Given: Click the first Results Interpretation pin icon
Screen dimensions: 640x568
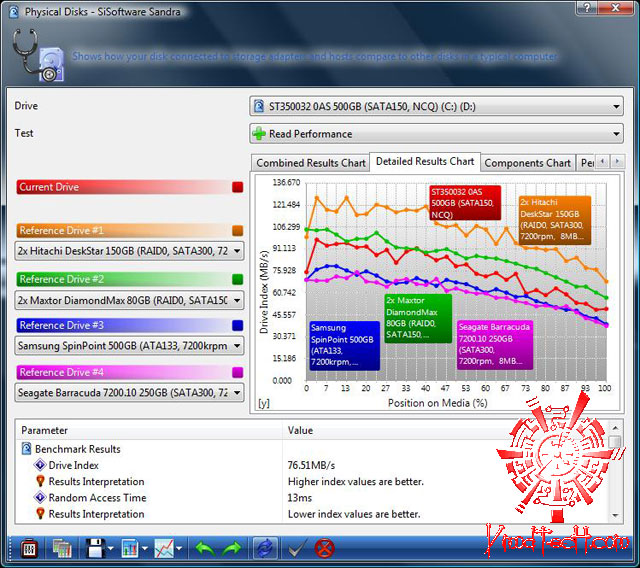Looking at the screenshot, I should (x=40, y=481).
